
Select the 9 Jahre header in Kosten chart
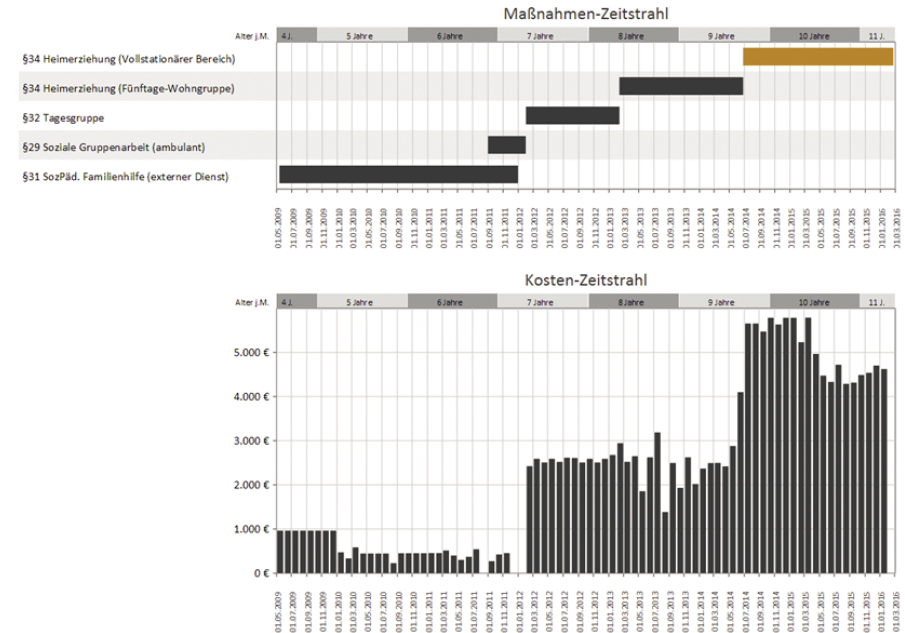(723, 301)
